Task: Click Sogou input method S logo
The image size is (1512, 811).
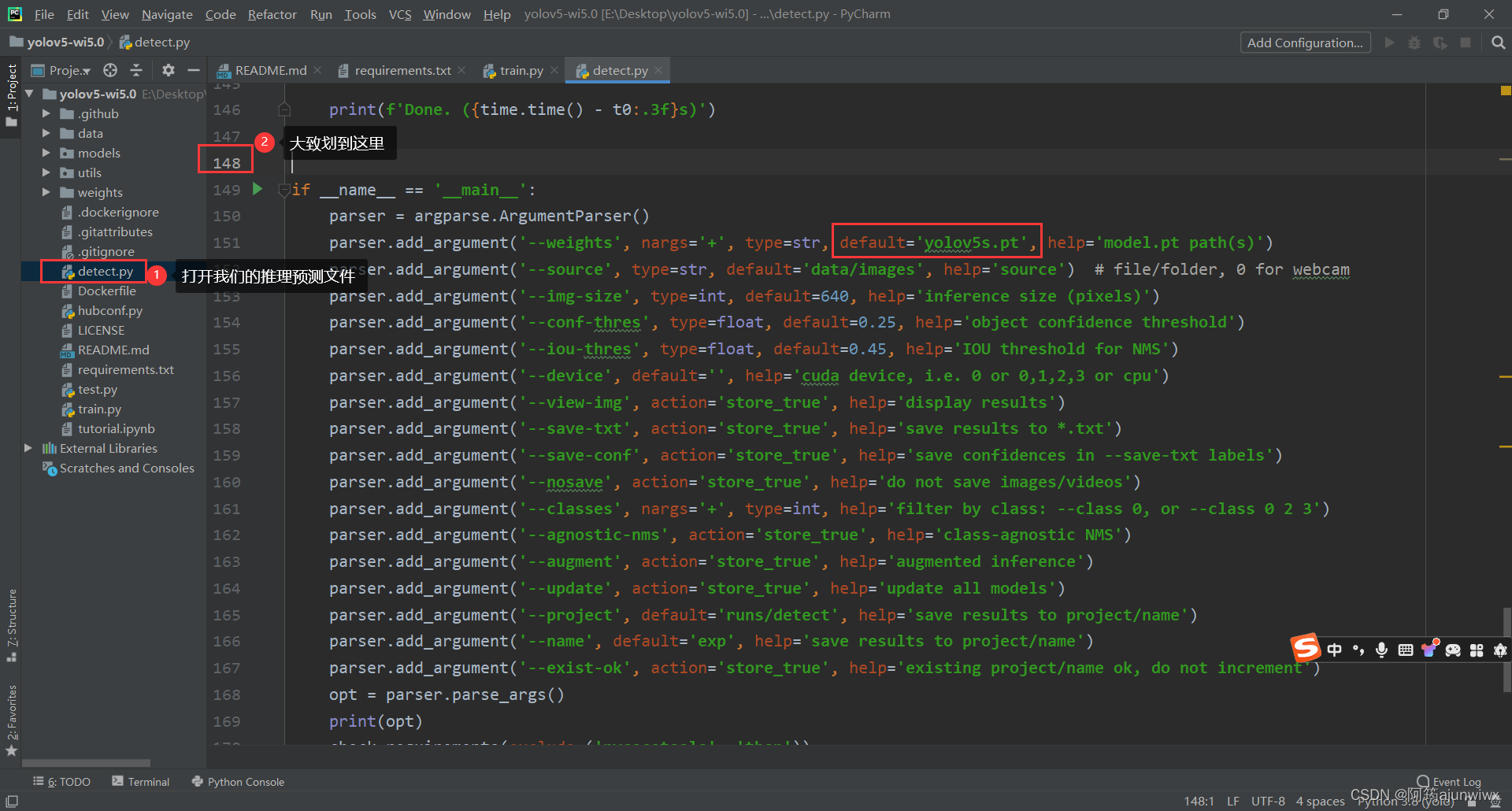Action: point(1305,649)
